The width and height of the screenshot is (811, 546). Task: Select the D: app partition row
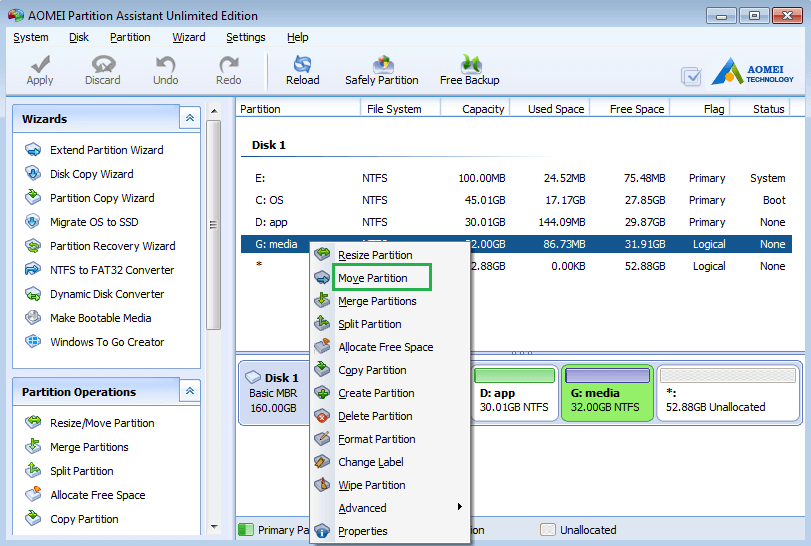pos(517,222)
